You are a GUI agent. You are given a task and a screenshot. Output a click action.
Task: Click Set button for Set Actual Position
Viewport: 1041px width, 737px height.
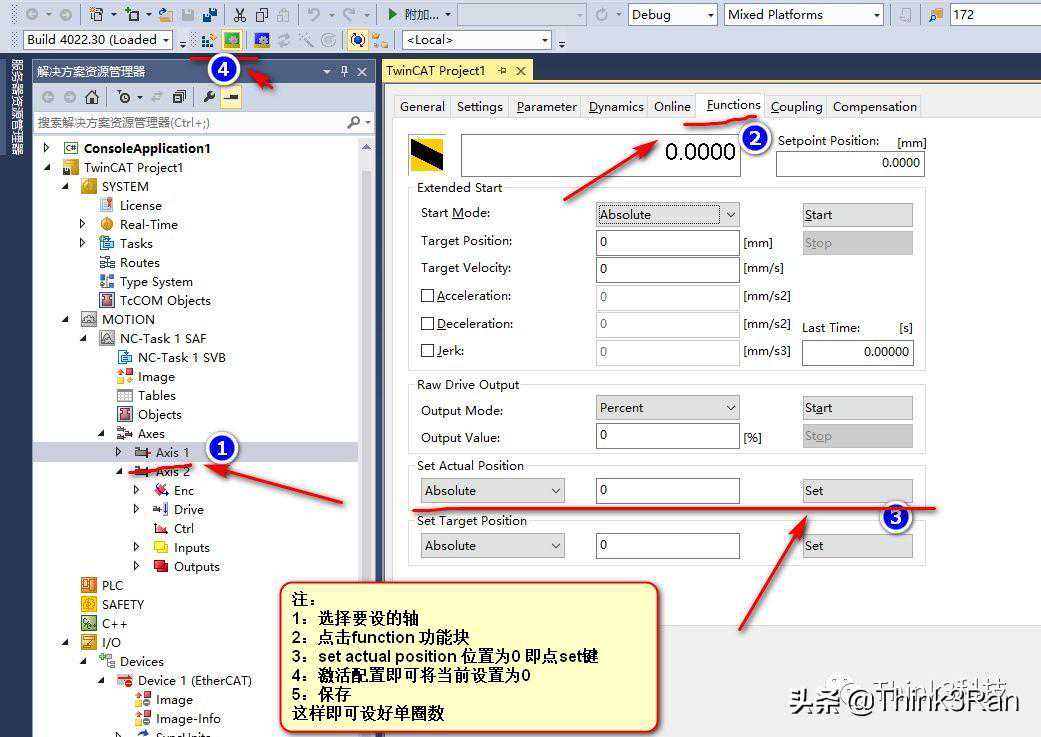click(x=857, y=491)
